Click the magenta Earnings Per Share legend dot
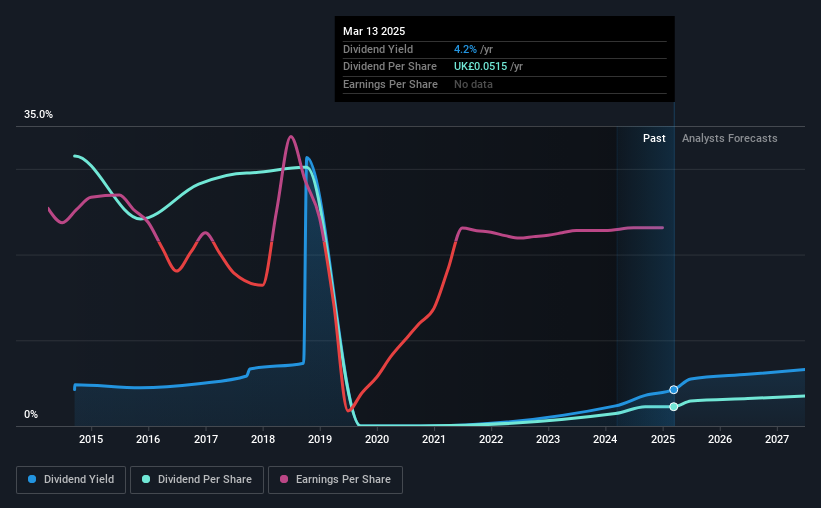Image resolution: width=821 pixels, height=508 pixels. tap(284, 479)
